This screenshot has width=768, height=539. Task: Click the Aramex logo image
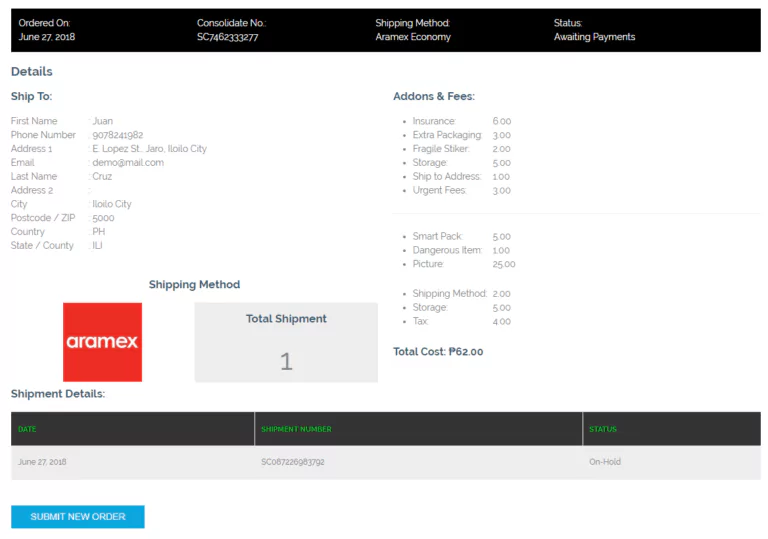coord(102,342)
